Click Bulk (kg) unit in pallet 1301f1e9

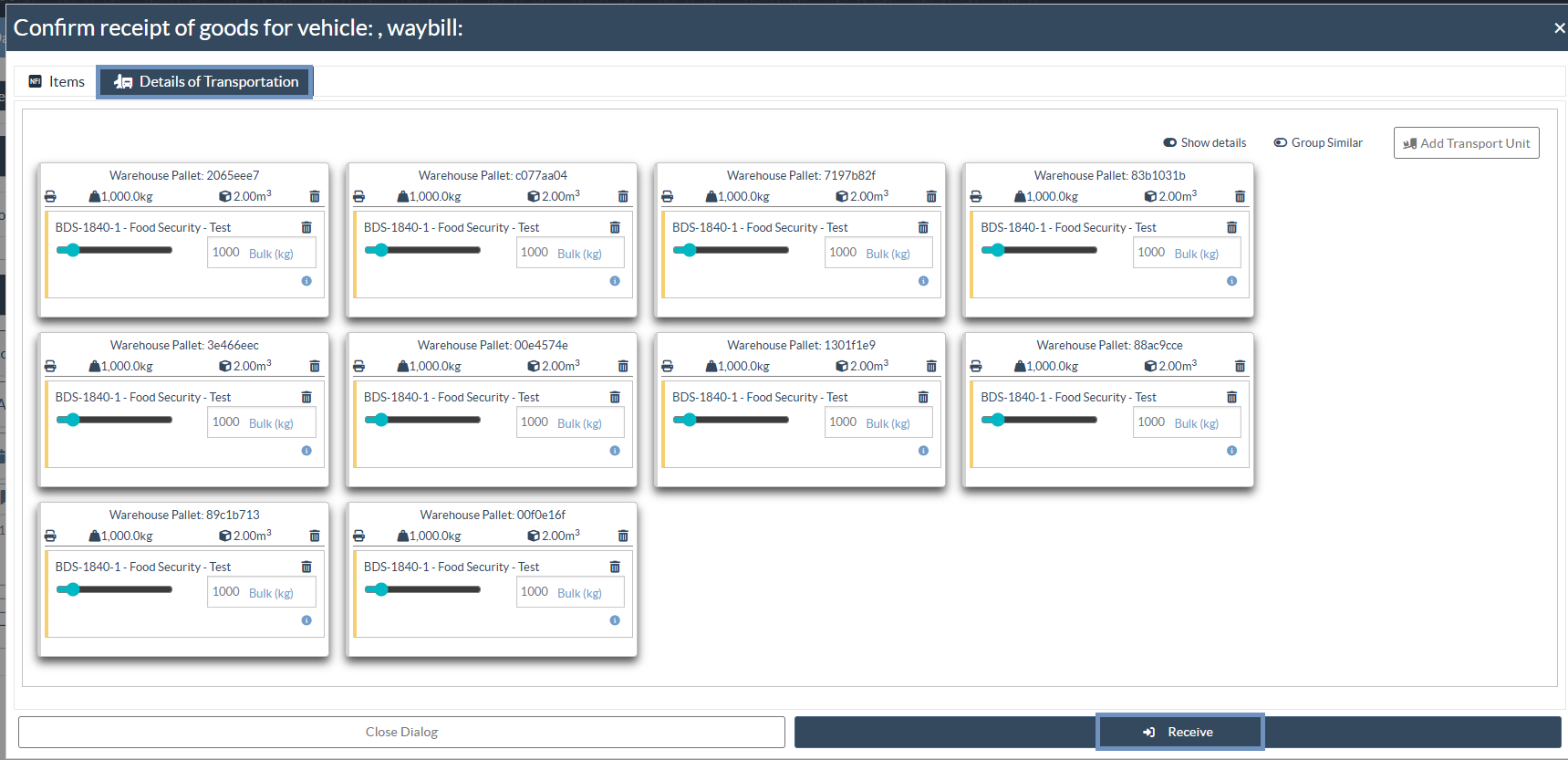pyautogui.click(x=888, y=423)
